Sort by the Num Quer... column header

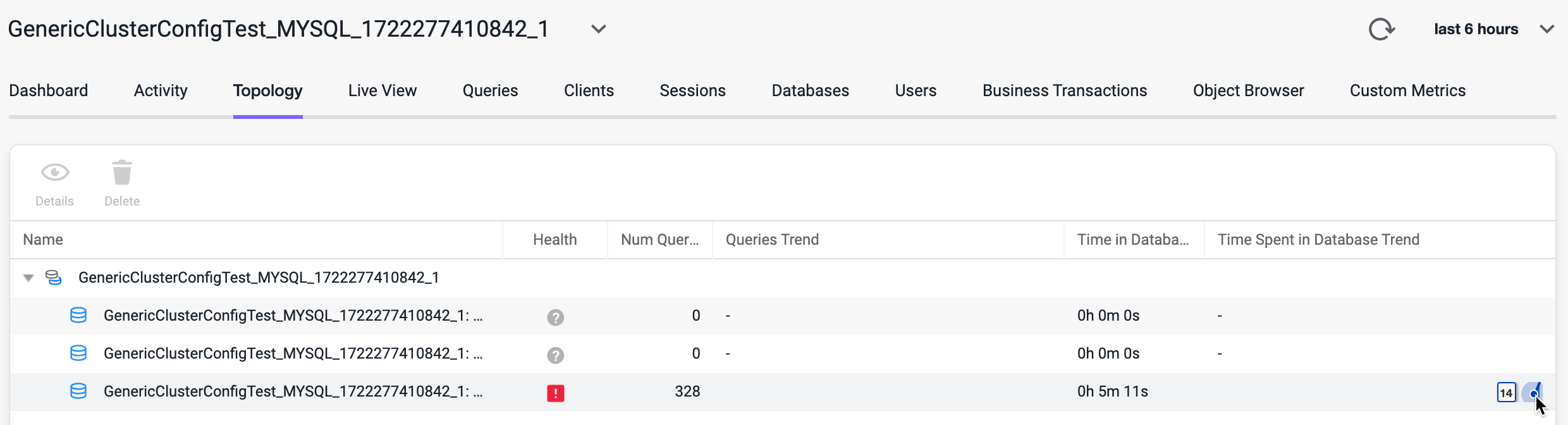(x=660, y=240)
